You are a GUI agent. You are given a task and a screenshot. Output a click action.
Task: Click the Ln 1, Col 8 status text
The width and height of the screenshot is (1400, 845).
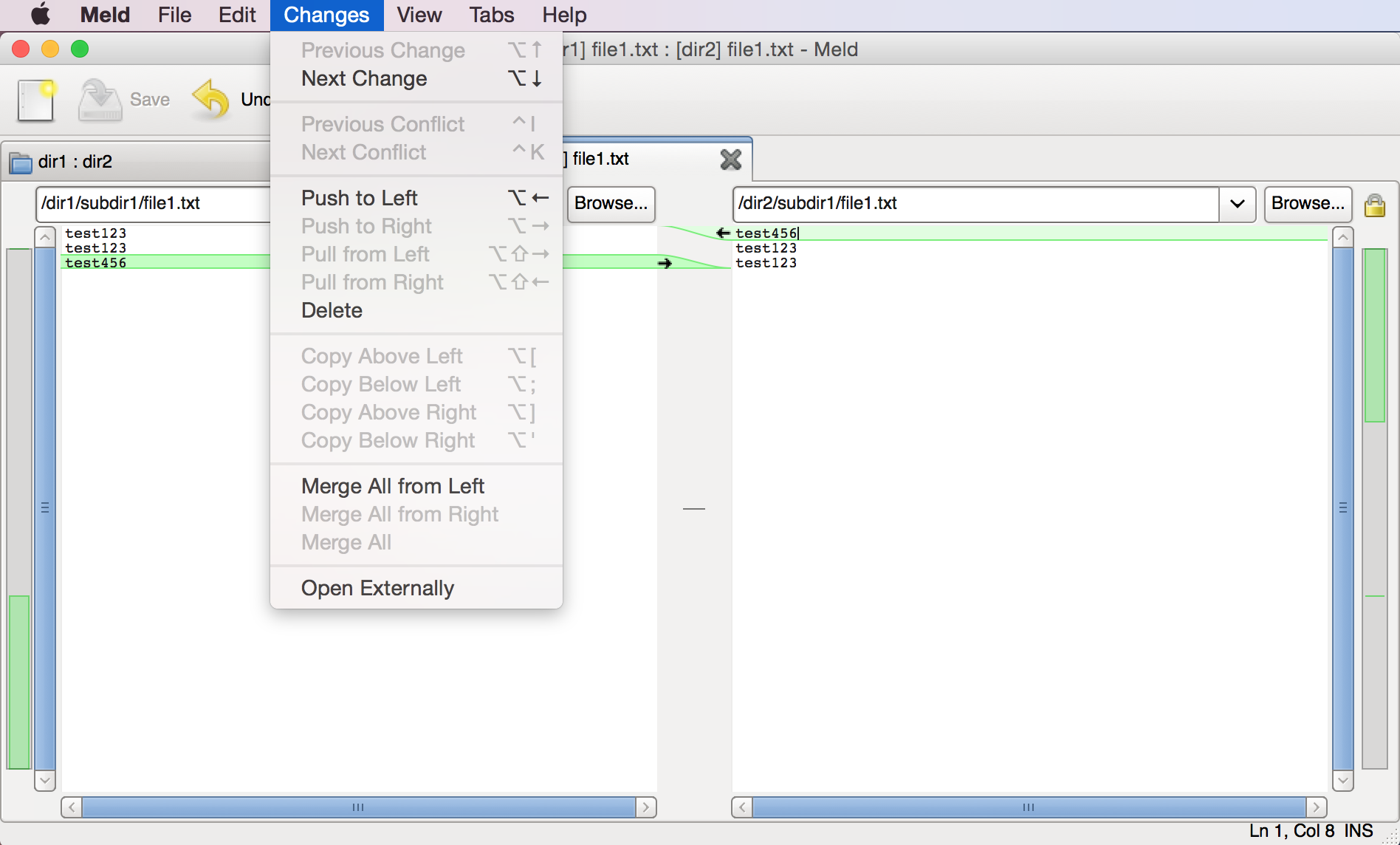tap(1291, 831)
